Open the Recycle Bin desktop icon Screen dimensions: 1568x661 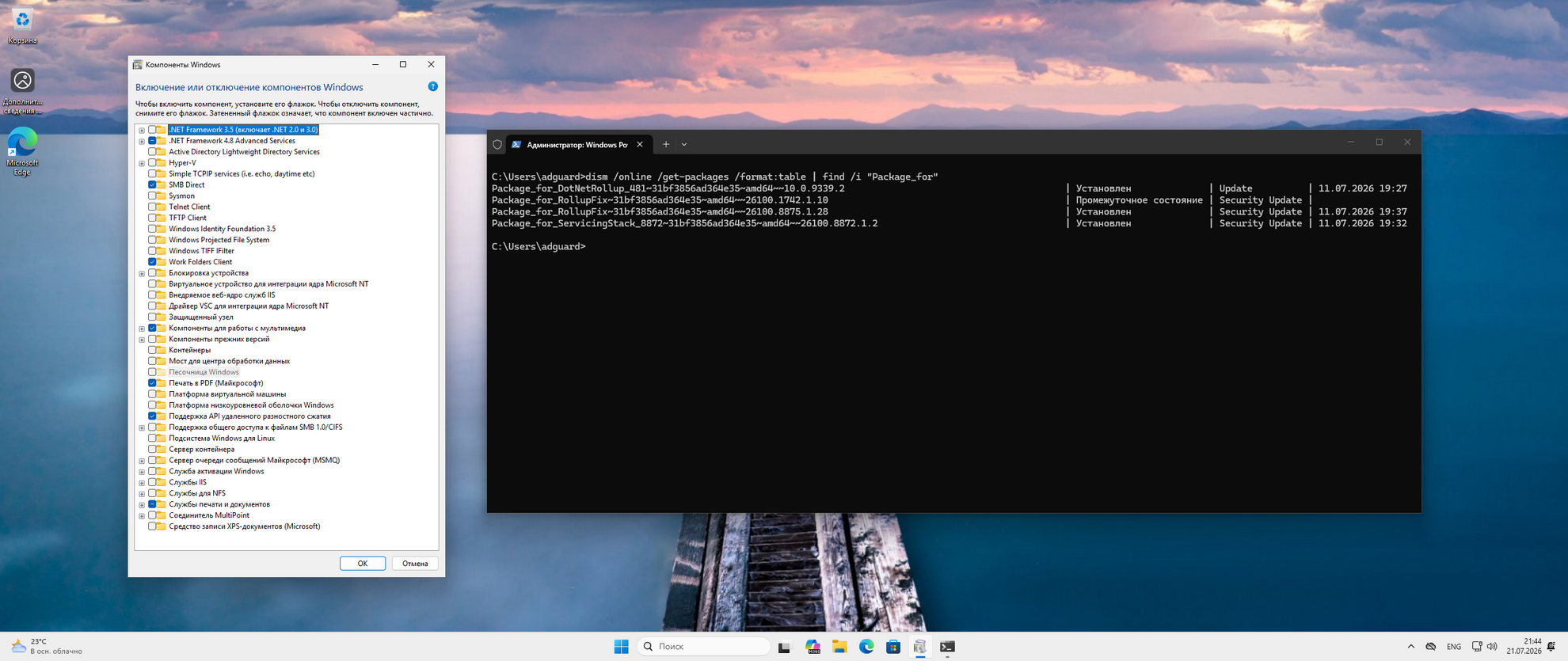pos(22,25)
